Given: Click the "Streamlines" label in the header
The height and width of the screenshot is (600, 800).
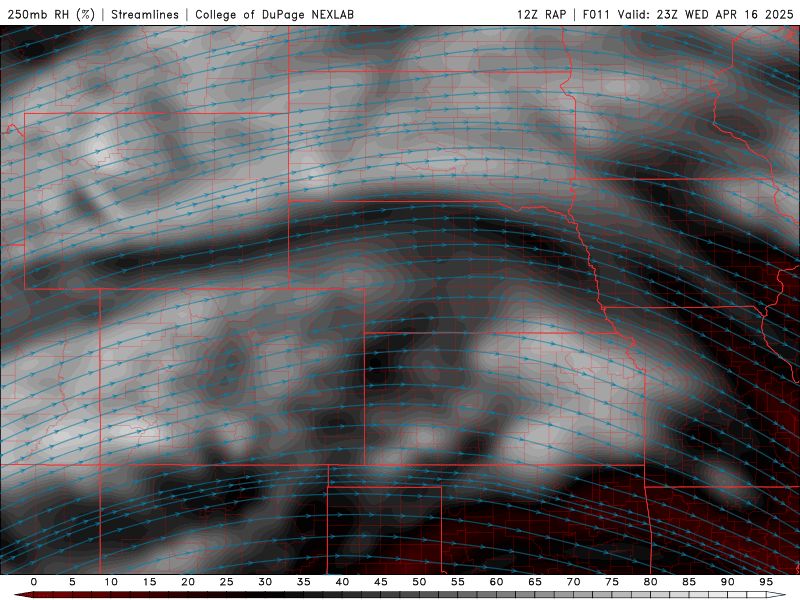Looking at the screenshot, I should [145, 14].
